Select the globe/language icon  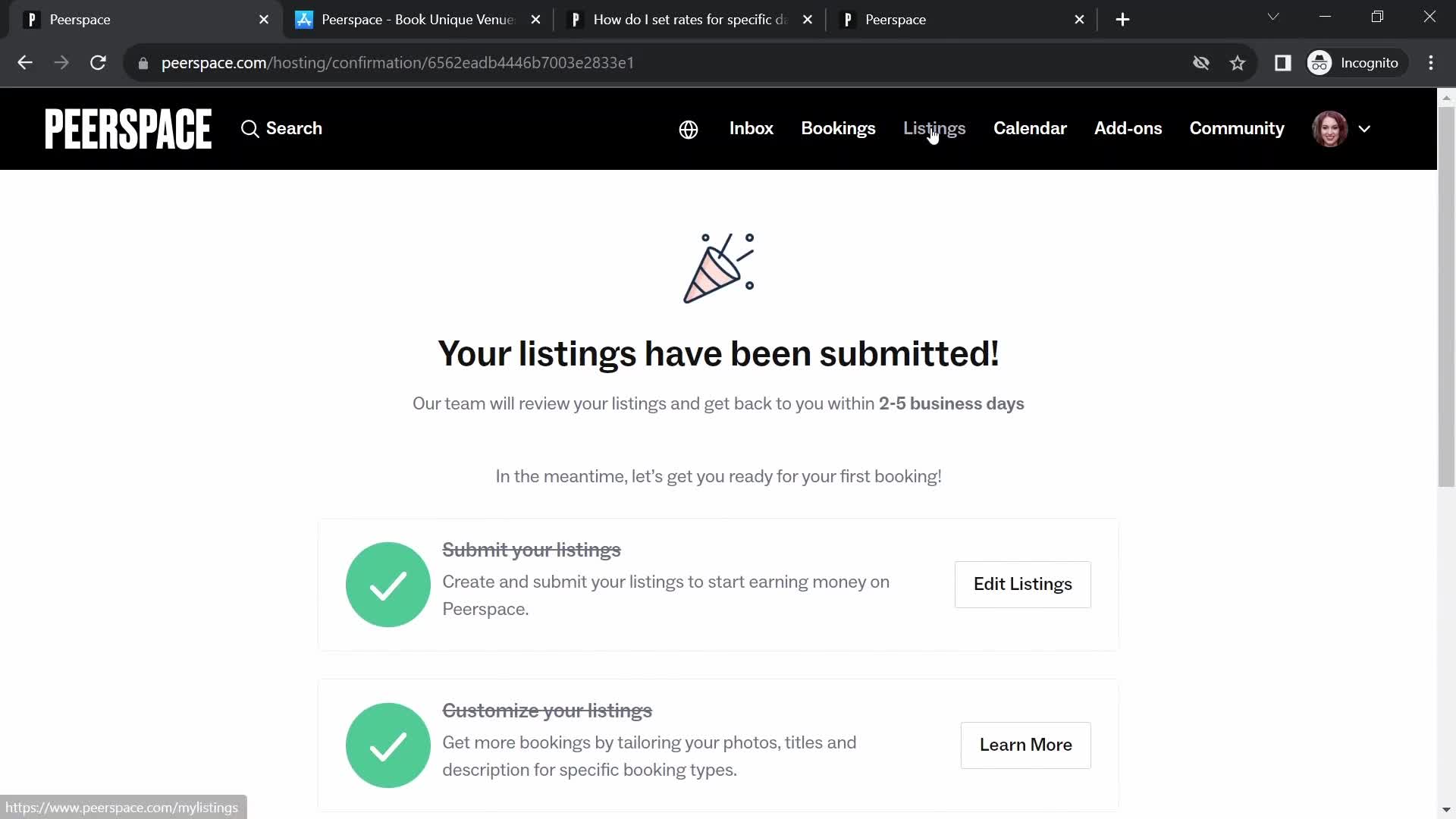coord(688,128)
